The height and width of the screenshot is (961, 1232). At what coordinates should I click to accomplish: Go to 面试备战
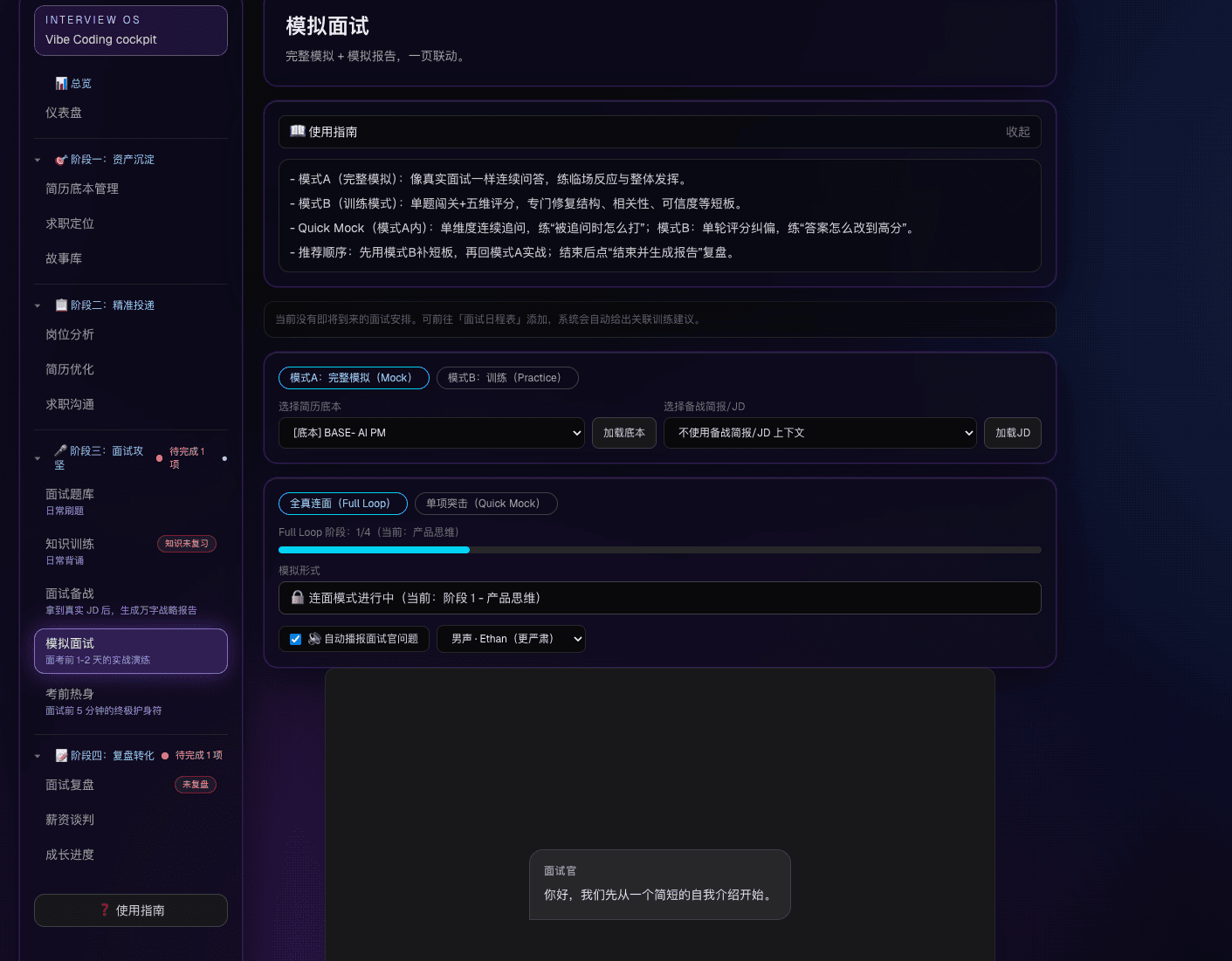(x=131, y=601)
